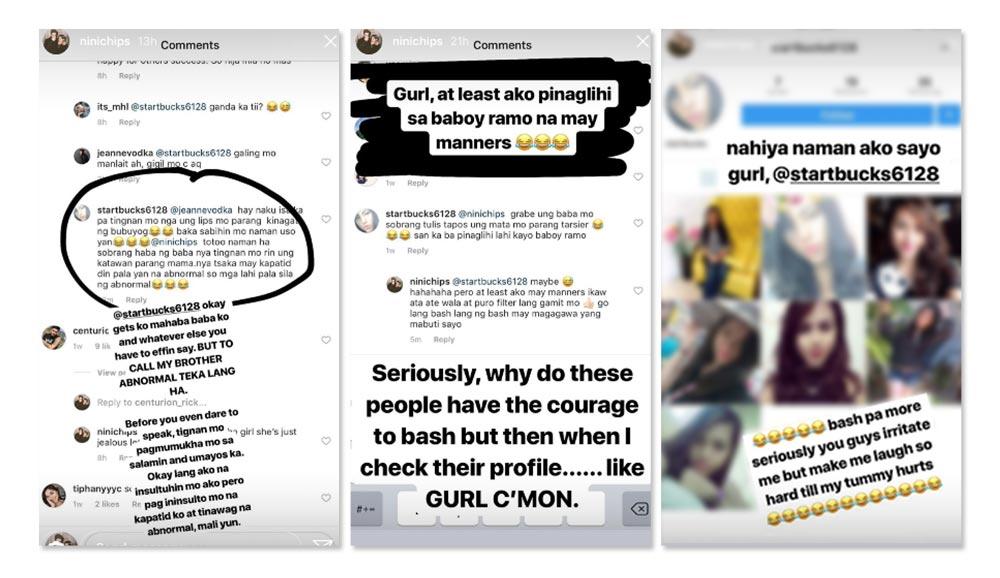Open its_mhl profile picture

[82, 109]
